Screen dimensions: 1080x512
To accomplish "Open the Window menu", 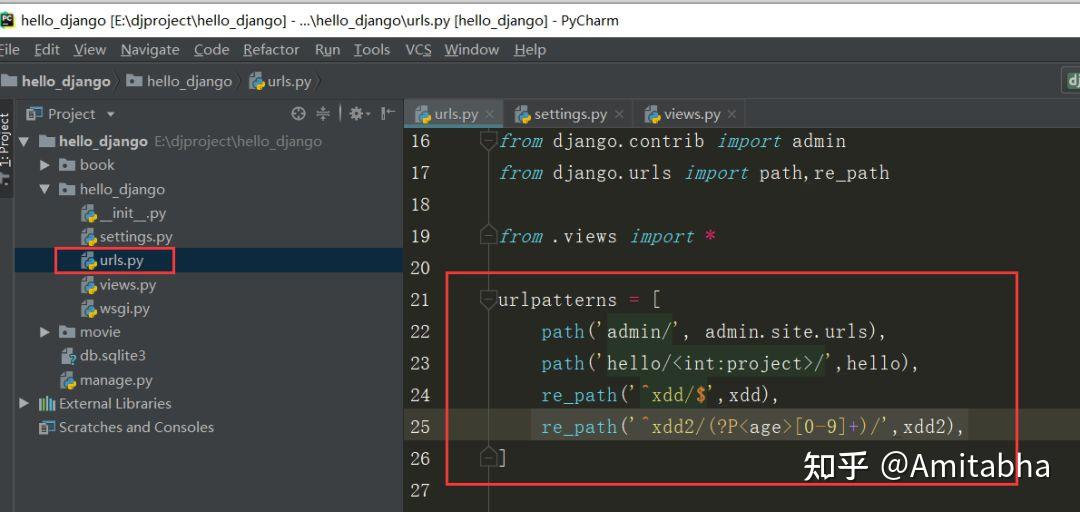I will point(472,50).
